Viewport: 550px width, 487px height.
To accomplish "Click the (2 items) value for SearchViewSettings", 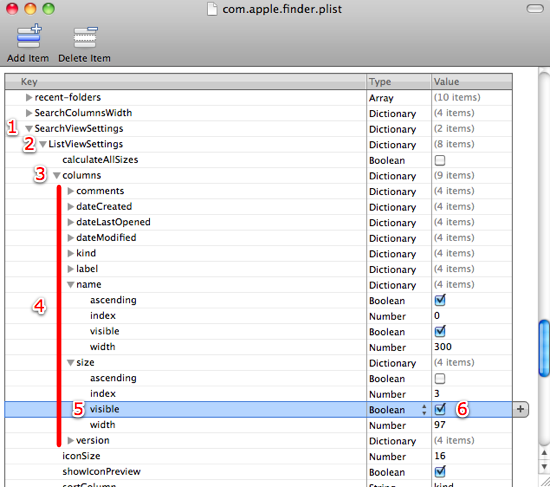I will tap(454, 128).
